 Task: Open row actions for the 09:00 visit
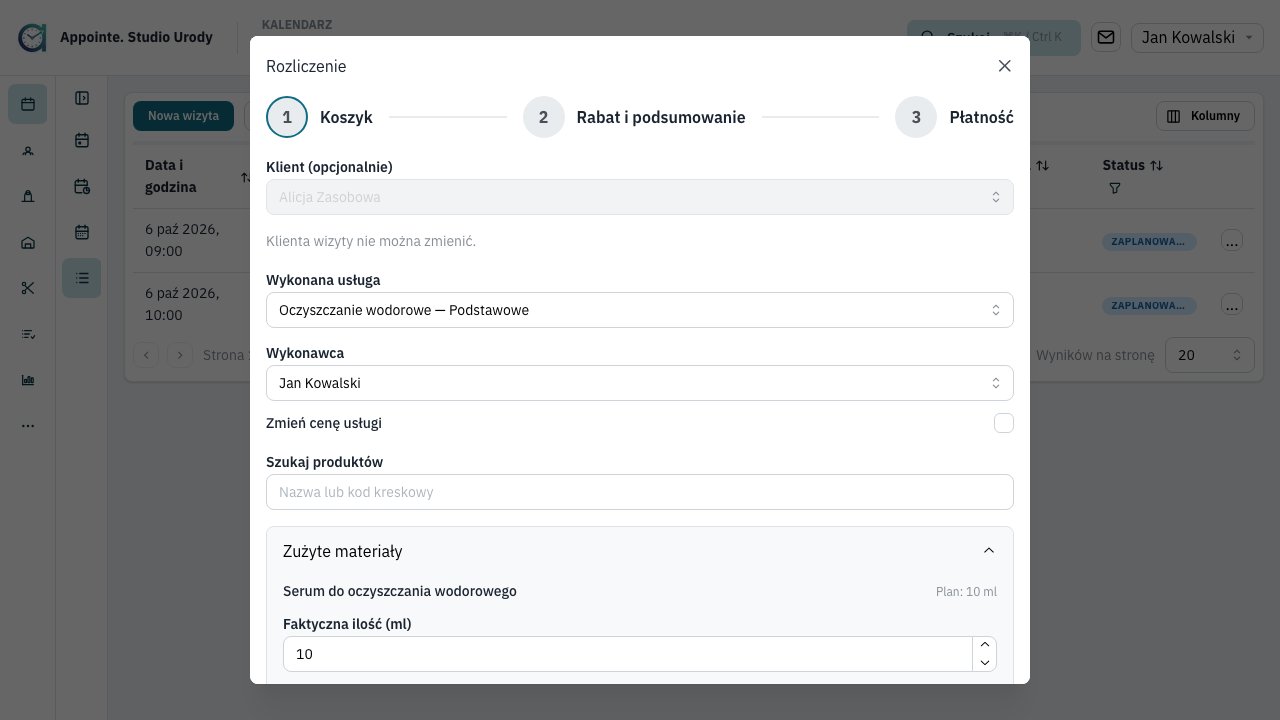click(x=1232, y=241)
